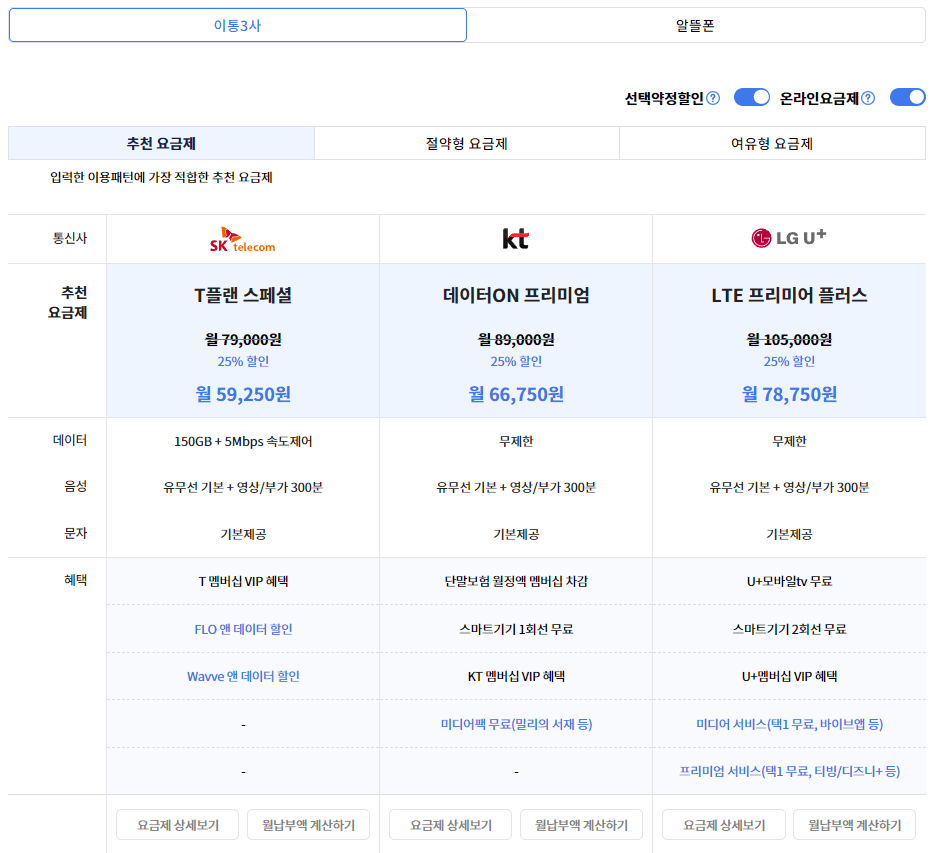Click 스마트기기 1회선 무료 text
This screenshot has height=853, width=932.
click(516, 629)
